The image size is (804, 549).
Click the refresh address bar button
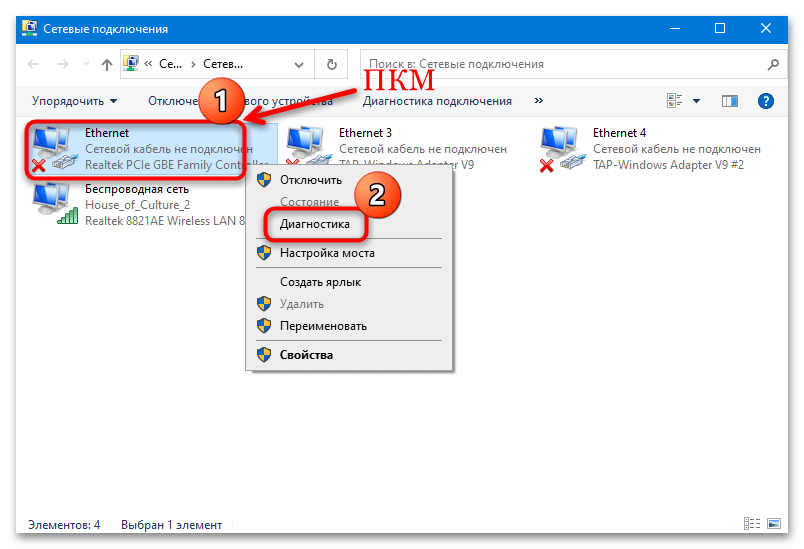click(x=331, y=65)
